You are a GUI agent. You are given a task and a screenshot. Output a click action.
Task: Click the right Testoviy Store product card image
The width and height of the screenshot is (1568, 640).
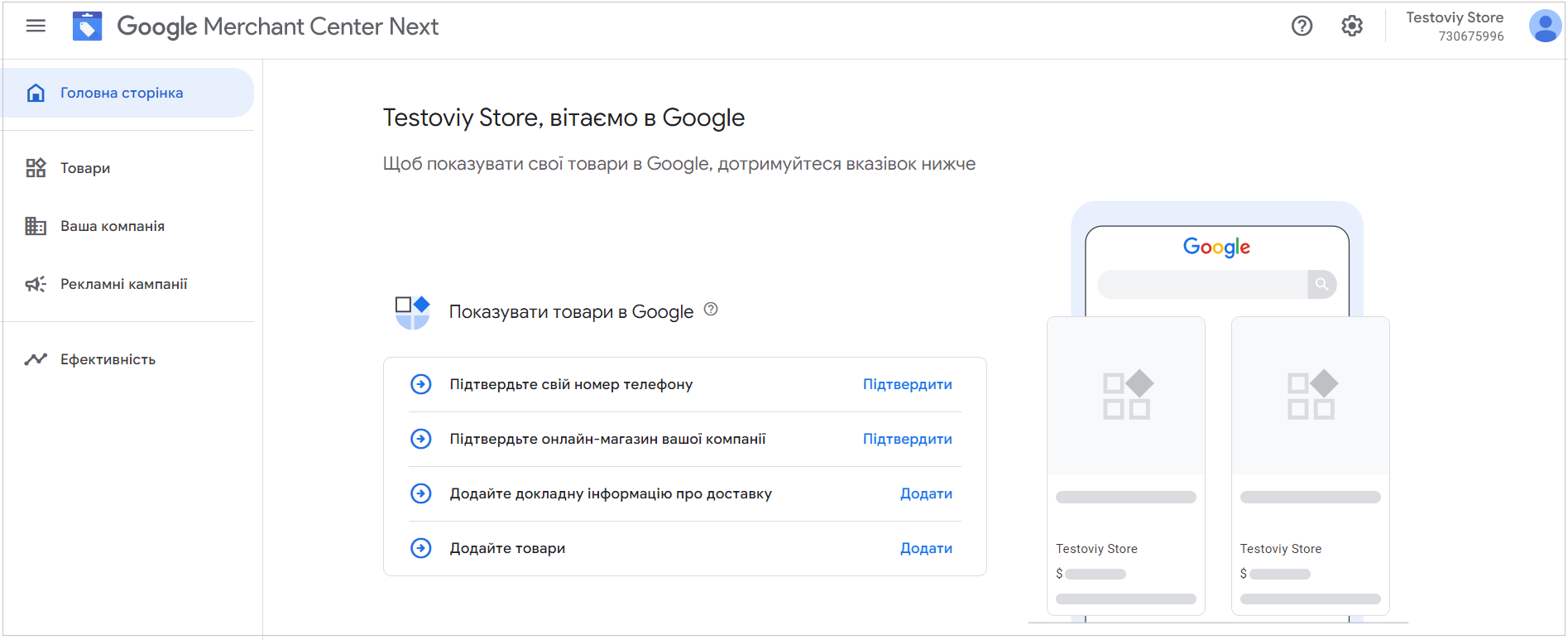(x=1311, y=396)
